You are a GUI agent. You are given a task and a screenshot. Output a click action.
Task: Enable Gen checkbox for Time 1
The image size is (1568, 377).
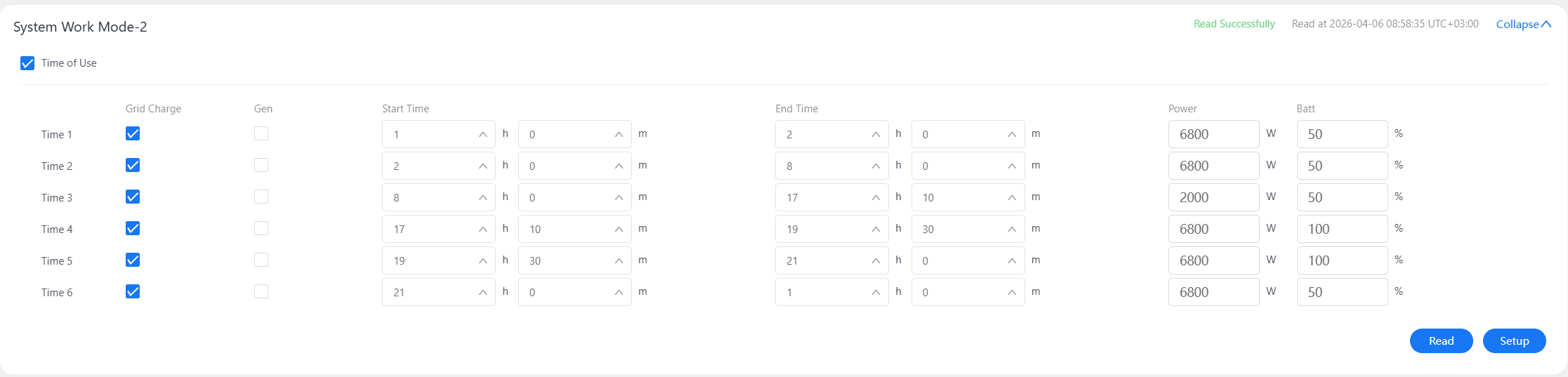(x=261, y=133)
